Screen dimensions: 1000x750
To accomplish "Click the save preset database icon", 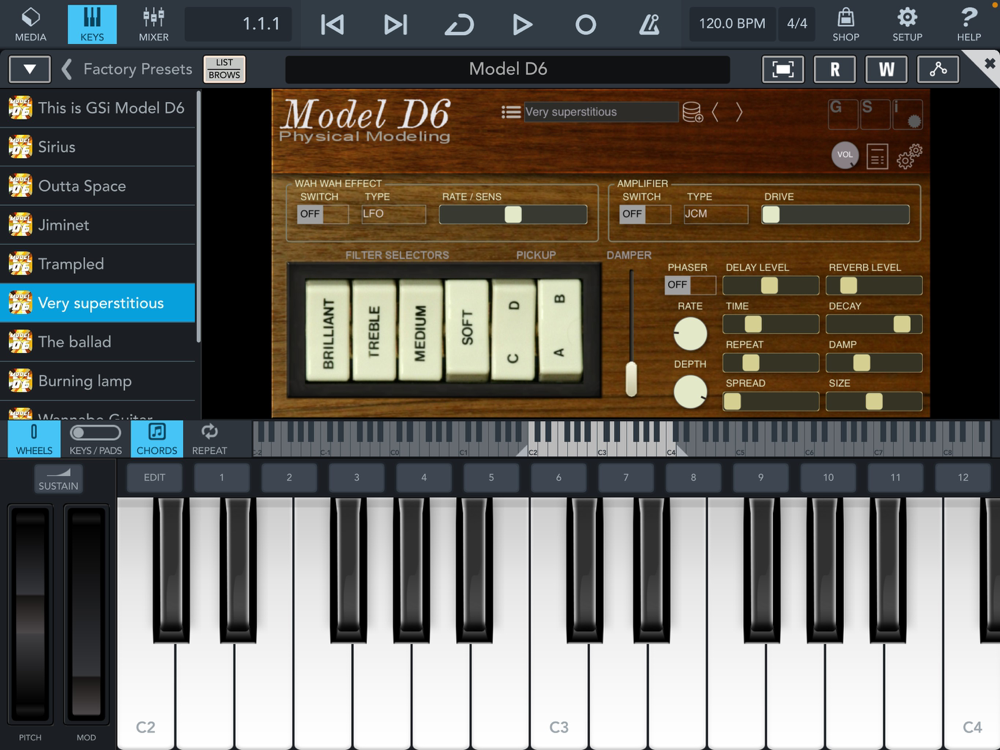I will pos(693,112).
